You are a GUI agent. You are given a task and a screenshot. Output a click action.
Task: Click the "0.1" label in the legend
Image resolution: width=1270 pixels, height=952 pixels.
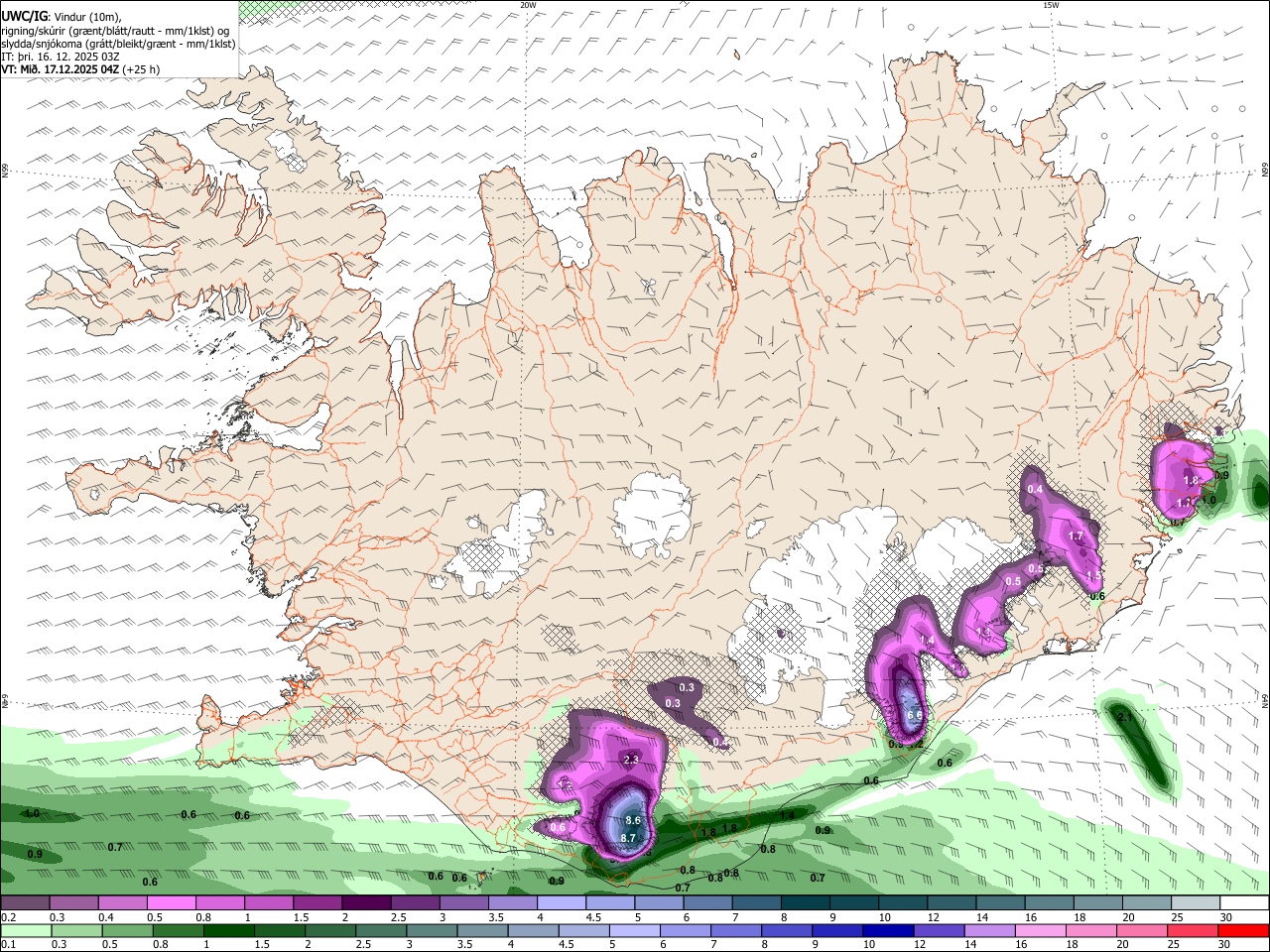pos(7,944)
